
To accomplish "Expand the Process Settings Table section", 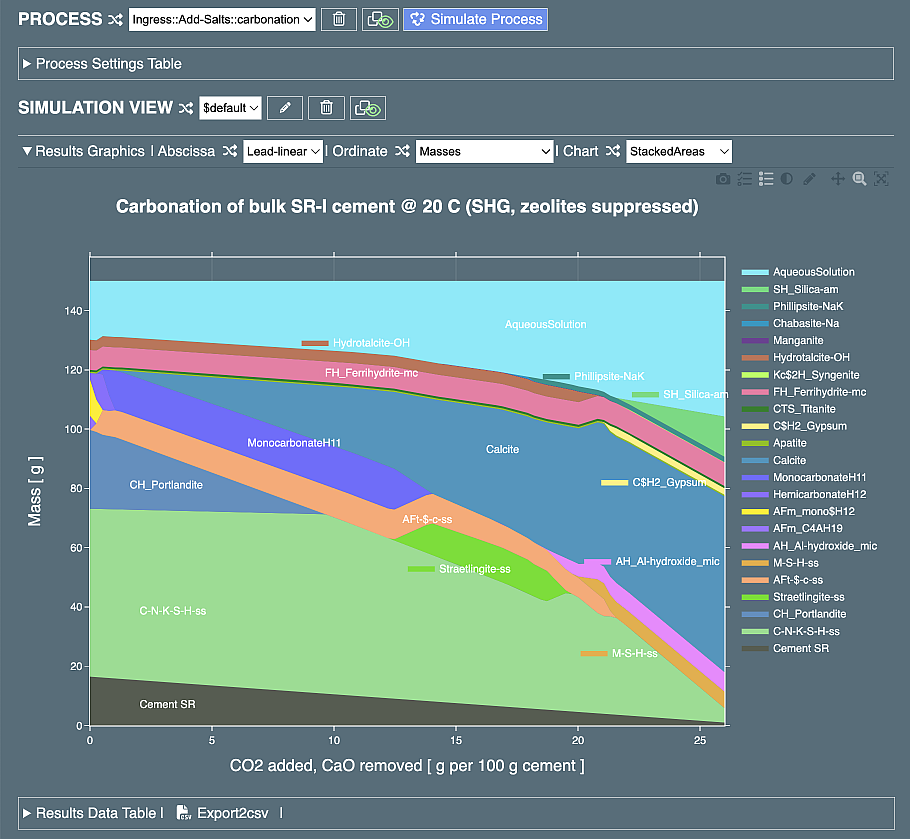I will pos(101,64).
